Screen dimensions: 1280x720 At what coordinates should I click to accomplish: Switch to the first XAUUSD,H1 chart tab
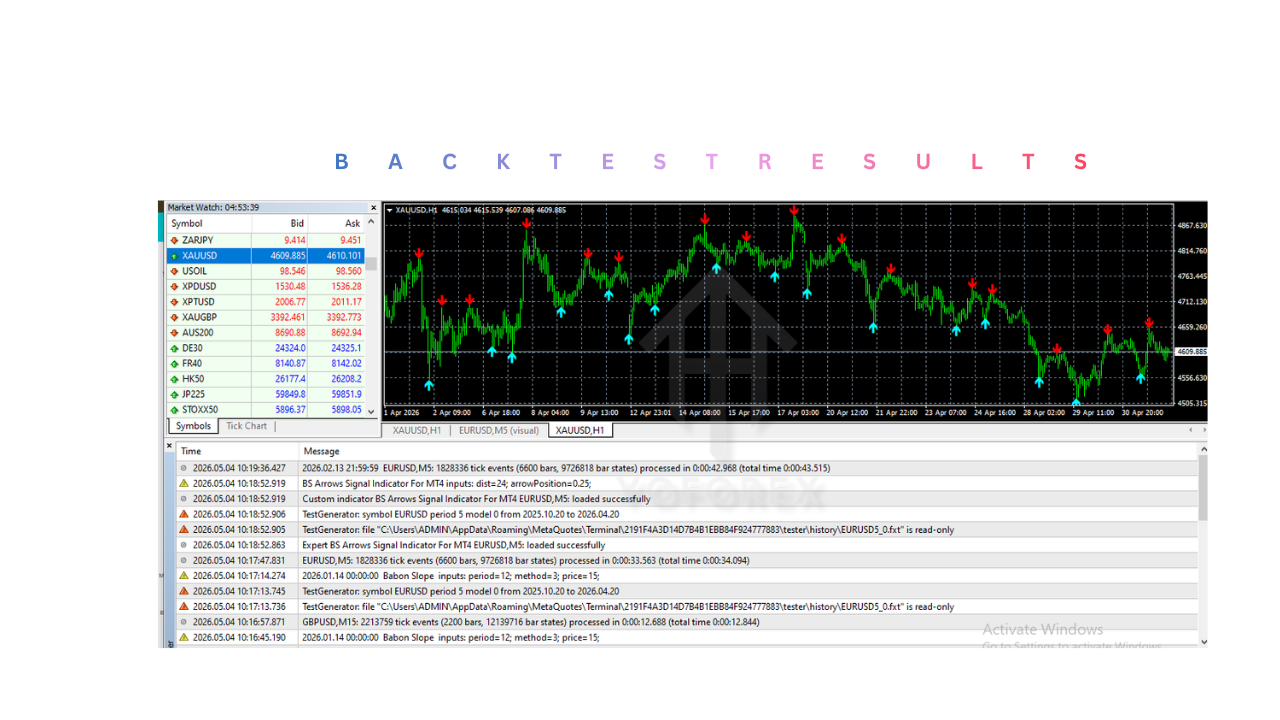pos(417,431)
